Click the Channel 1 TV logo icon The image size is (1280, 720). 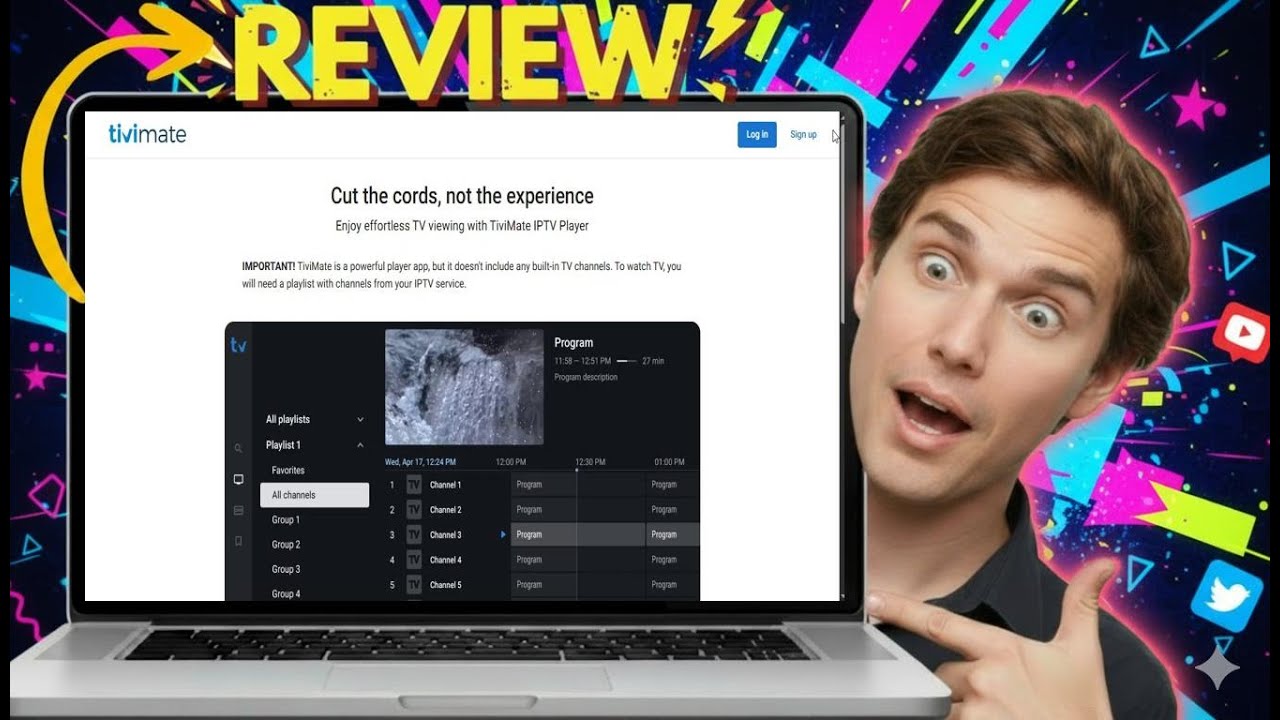[414, 485]
